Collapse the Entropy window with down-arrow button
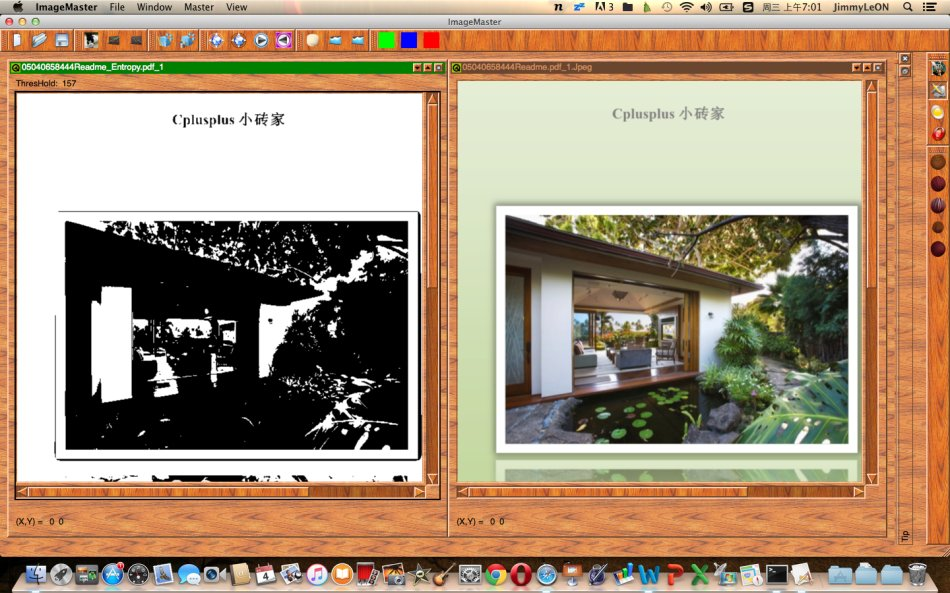 (x=417, y=67)
